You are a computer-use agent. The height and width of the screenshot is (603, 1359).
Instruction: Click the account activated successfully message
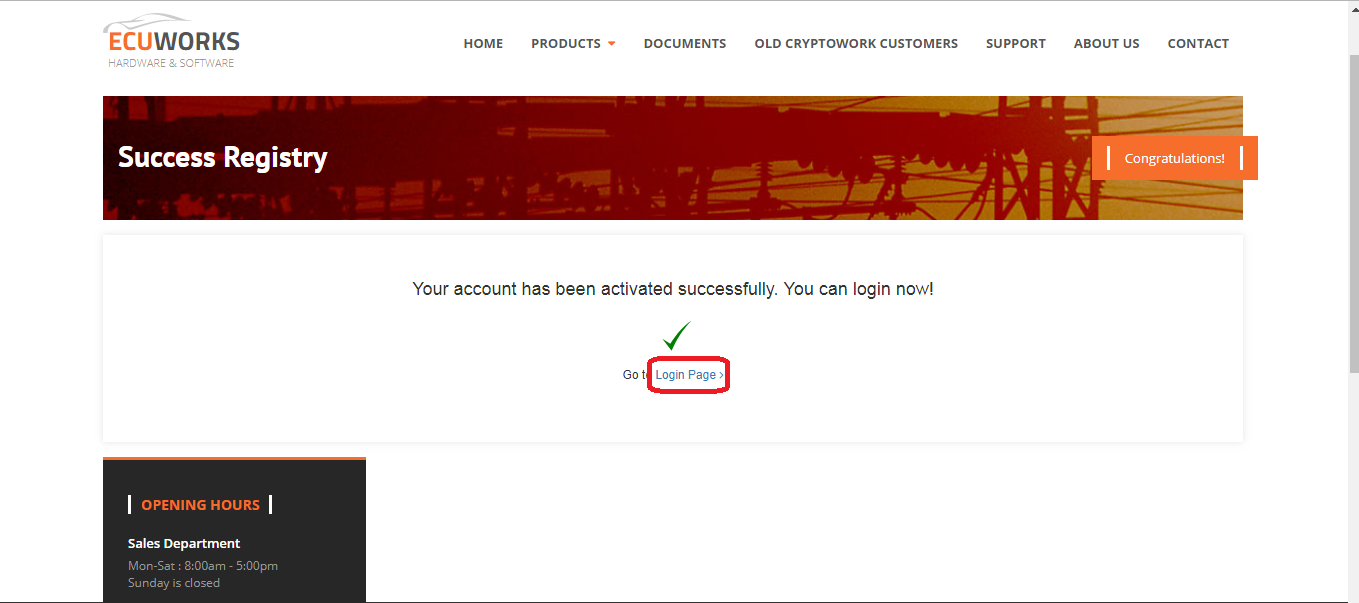click(673, 289)
